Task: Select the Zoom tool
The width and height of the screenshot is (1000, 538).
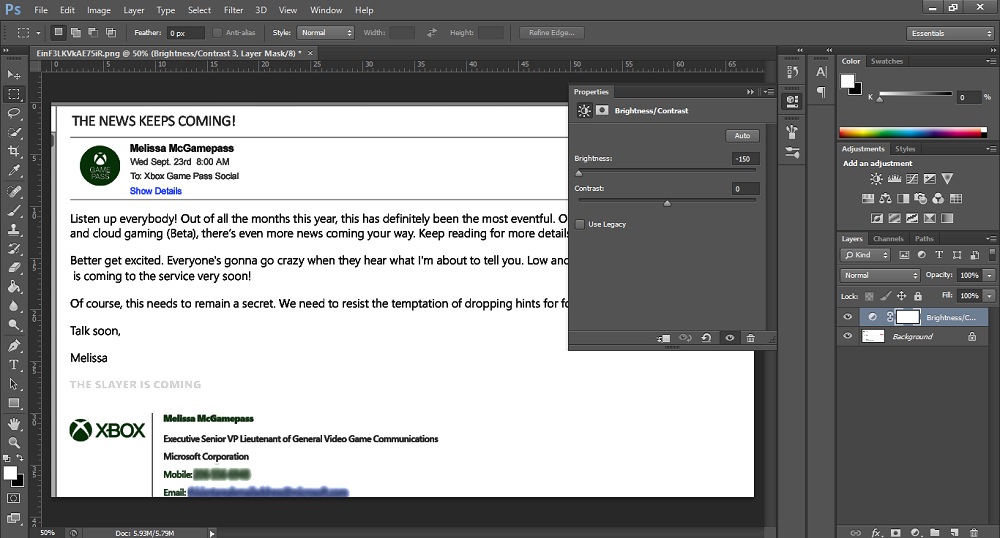Action: point(14,442)
